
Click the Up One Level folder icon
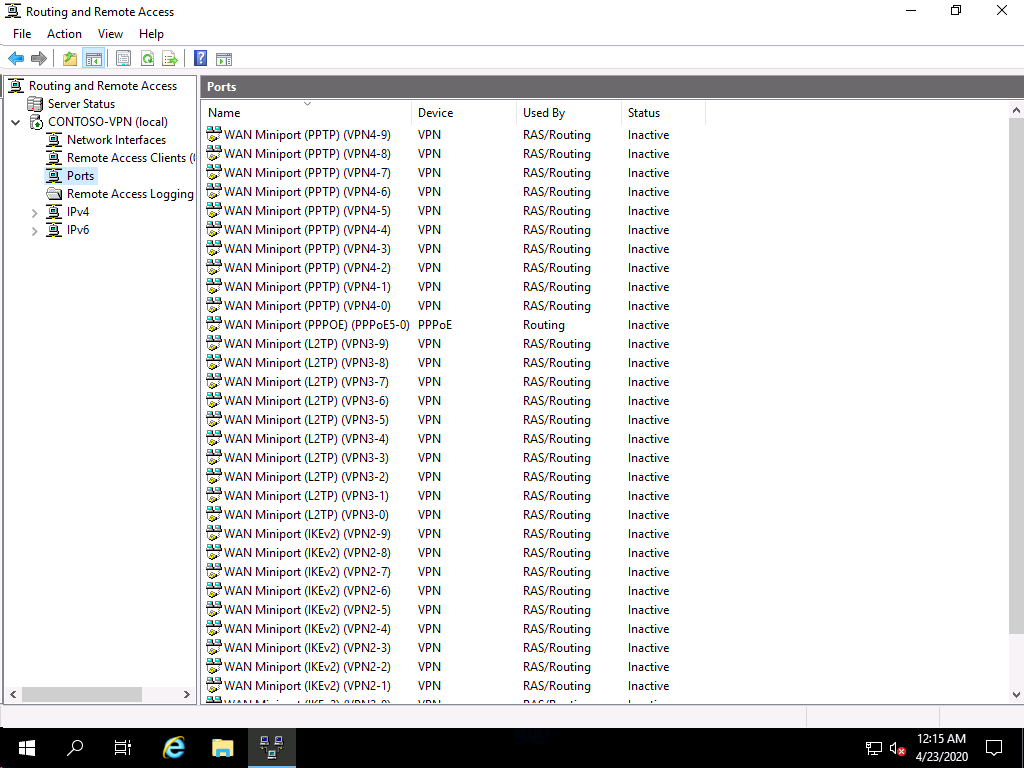click(x=69, y=59)
